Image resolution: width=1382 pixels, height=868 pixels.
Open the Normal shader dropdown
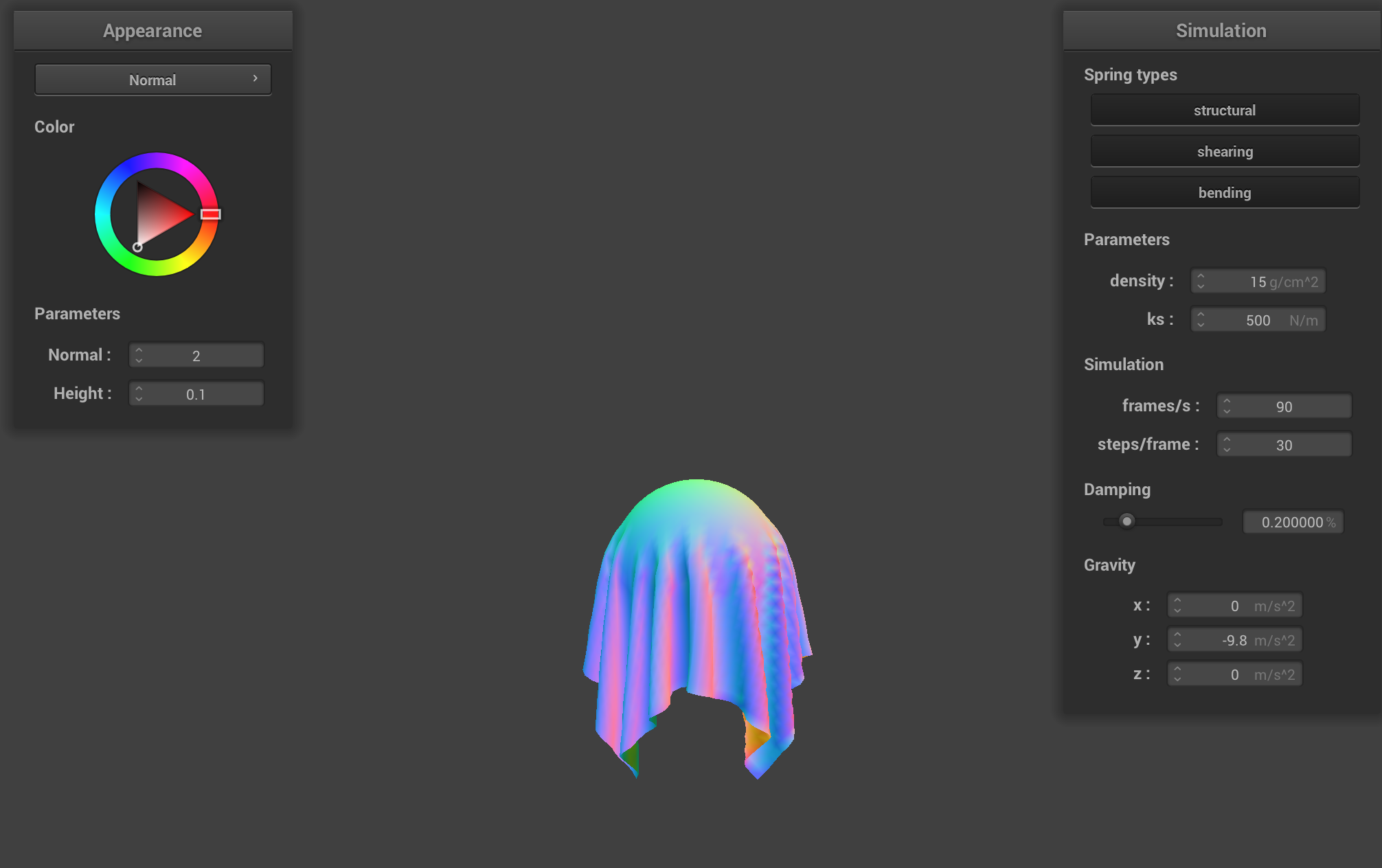click(x=152, y=80)
